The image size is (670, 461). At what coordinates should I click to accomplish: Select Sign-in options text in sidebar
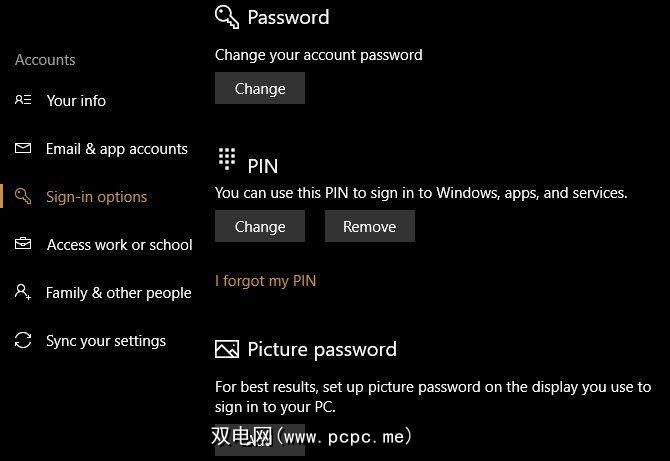[x=96, y=197]
